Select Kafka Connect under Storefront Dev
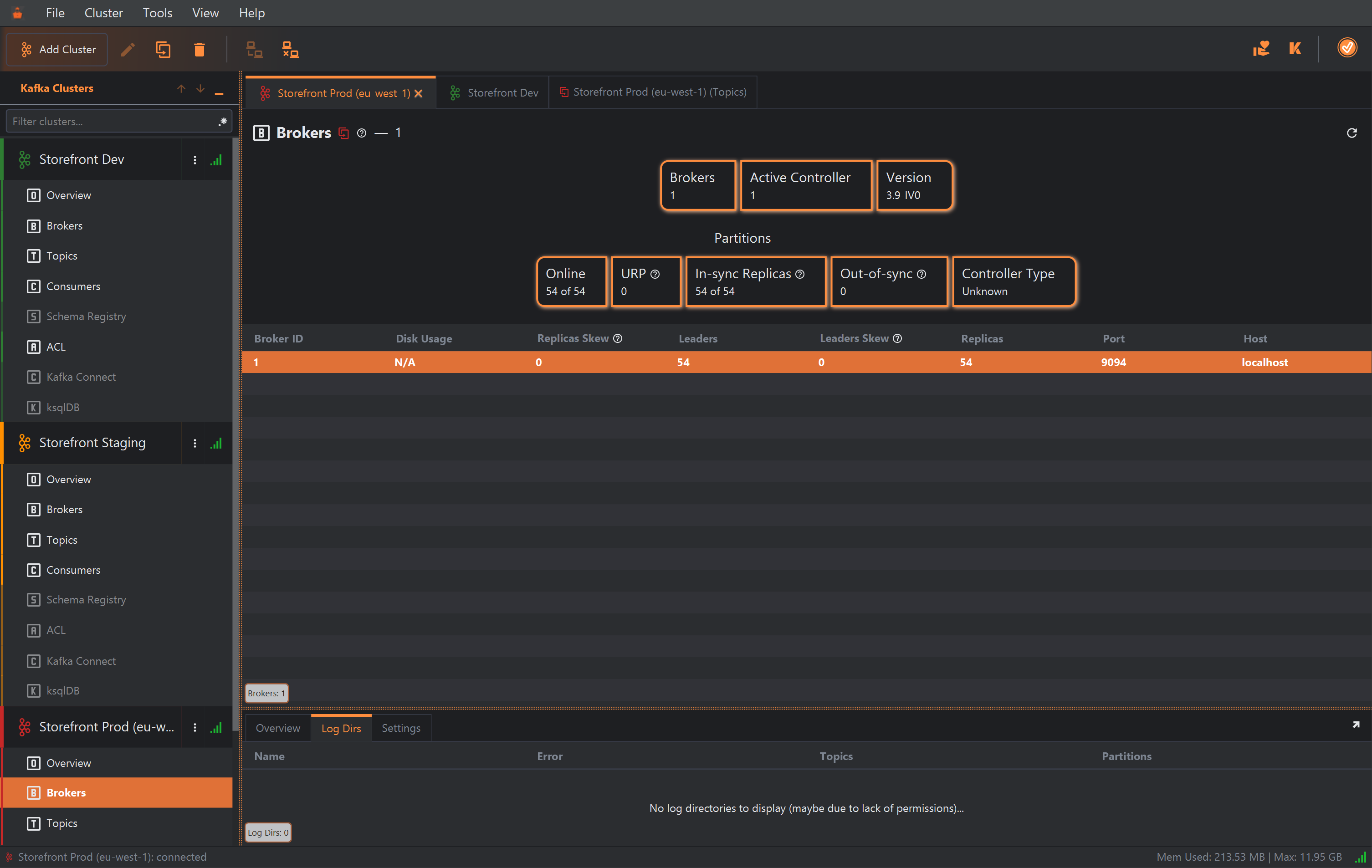The image size is (1372, 868). click(117, 377)
